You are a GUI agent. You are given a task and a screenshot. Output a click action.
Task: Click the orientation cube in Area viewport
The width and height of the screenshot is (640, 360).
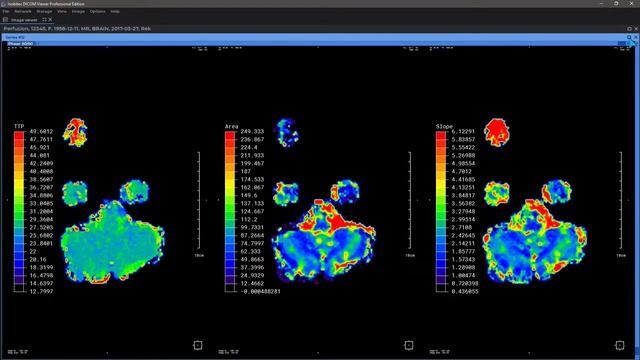click(409, 345)
